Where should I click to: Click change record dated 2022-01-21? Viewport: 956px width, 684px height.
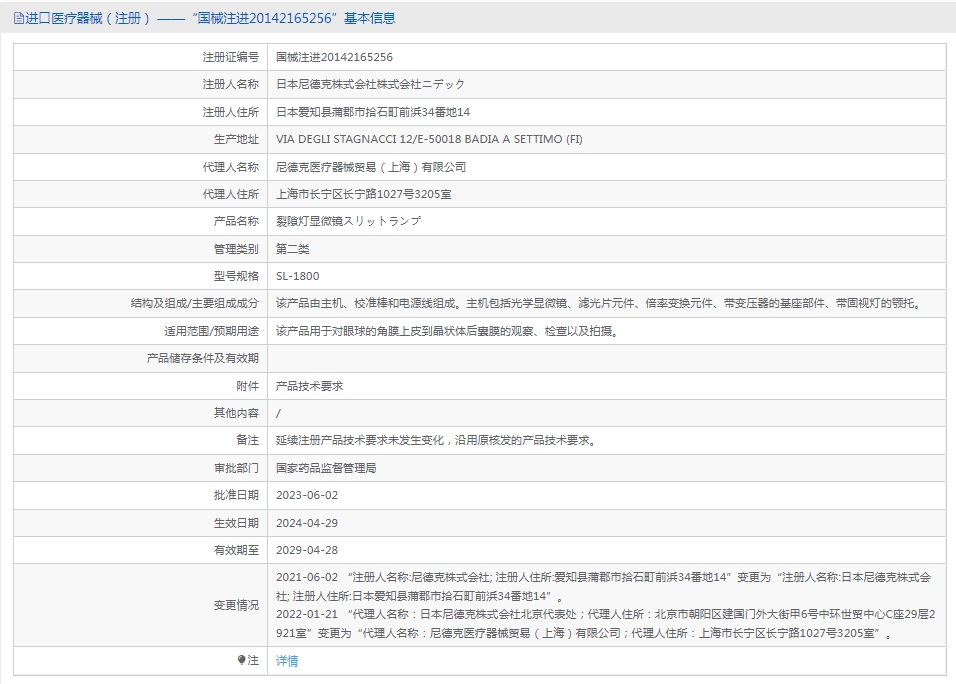tap(605, 624)
